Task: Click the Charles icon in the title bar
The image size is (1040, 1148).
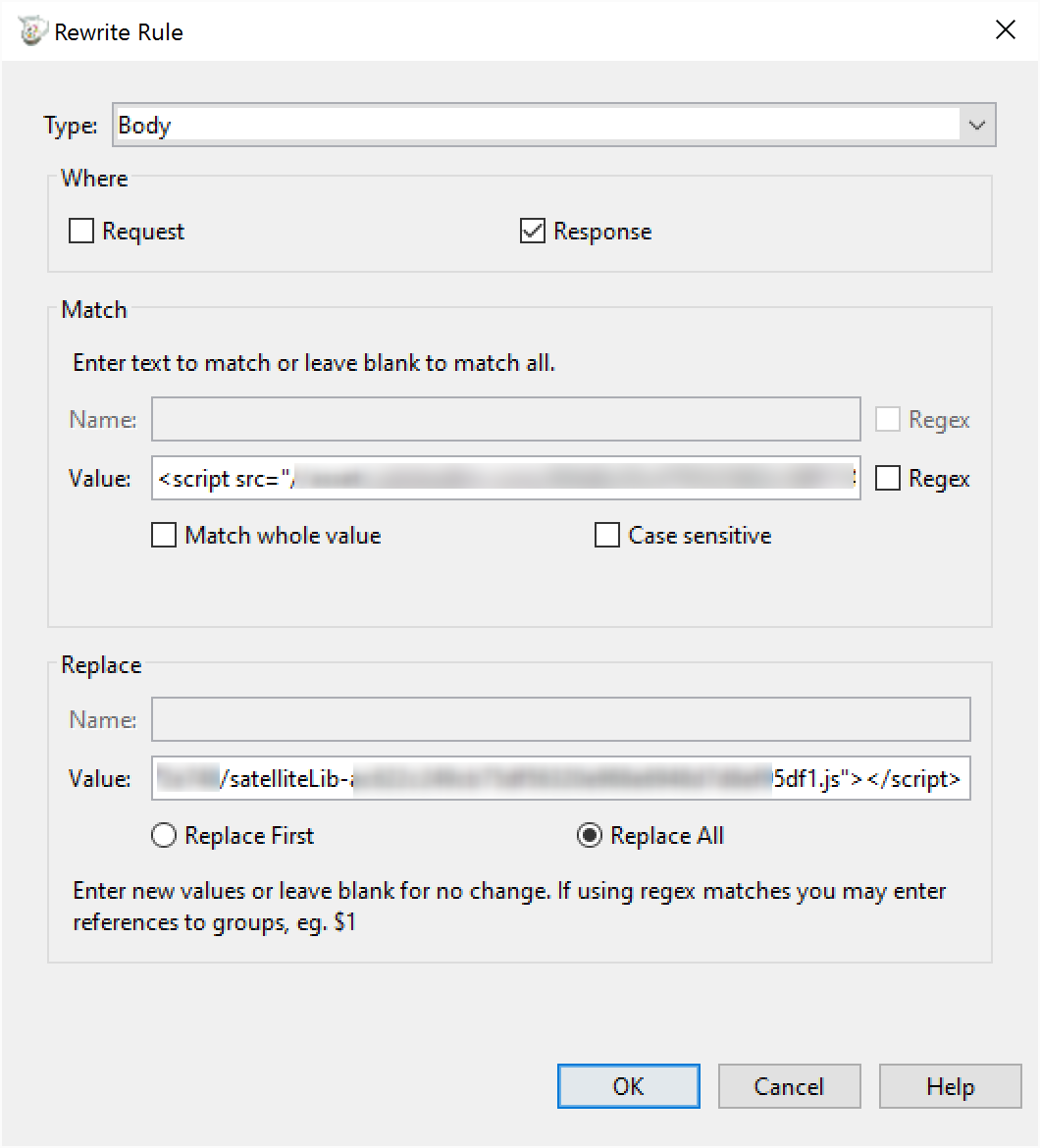Action: coord(33,31)
